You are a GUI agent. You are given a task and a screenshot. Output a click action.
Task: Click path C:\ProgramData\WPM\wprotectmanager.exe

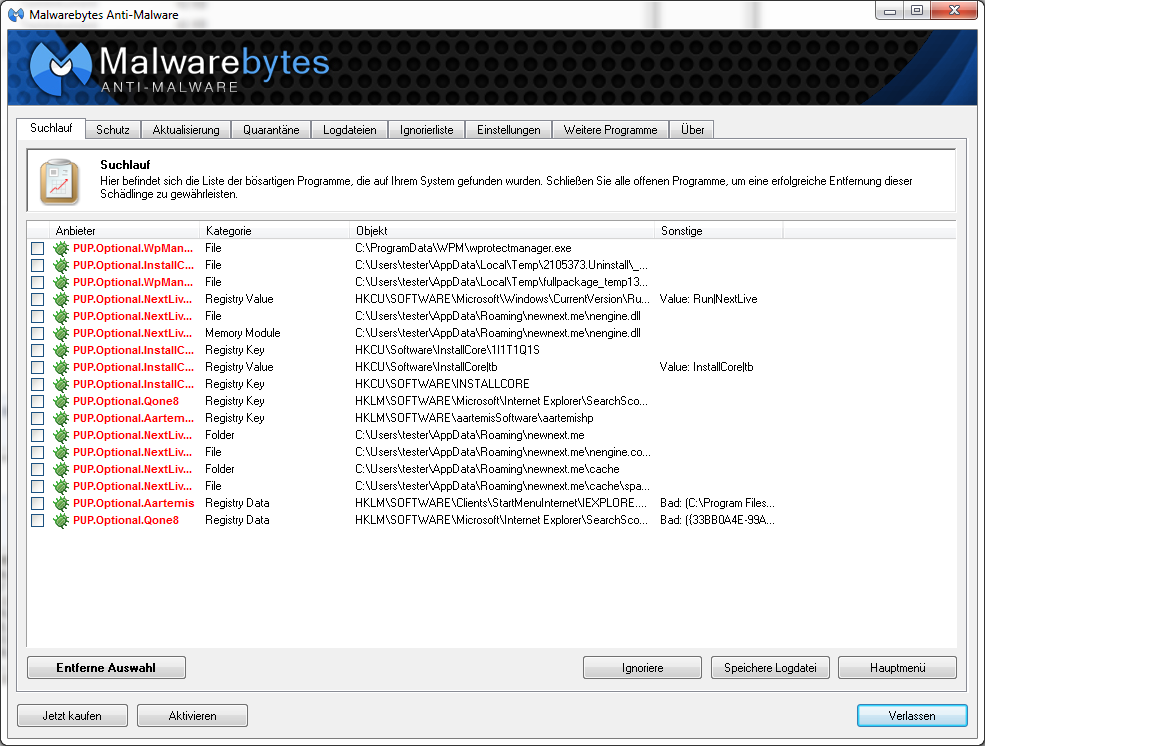[463, 248]
